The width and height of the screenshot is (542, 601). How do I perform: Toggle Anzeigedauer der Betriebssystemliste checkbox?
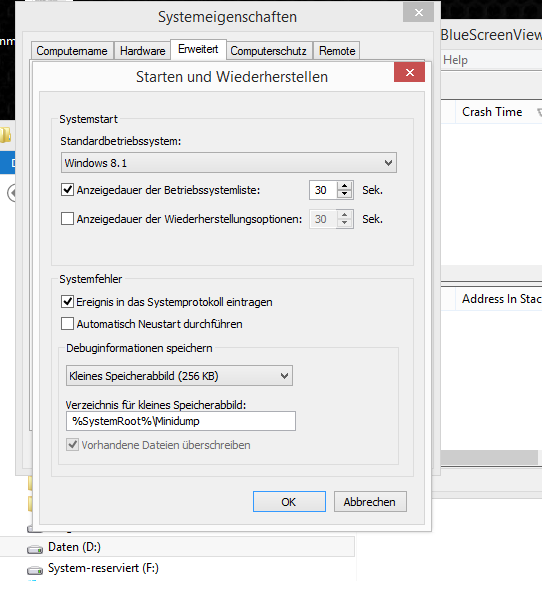(67, 189)
